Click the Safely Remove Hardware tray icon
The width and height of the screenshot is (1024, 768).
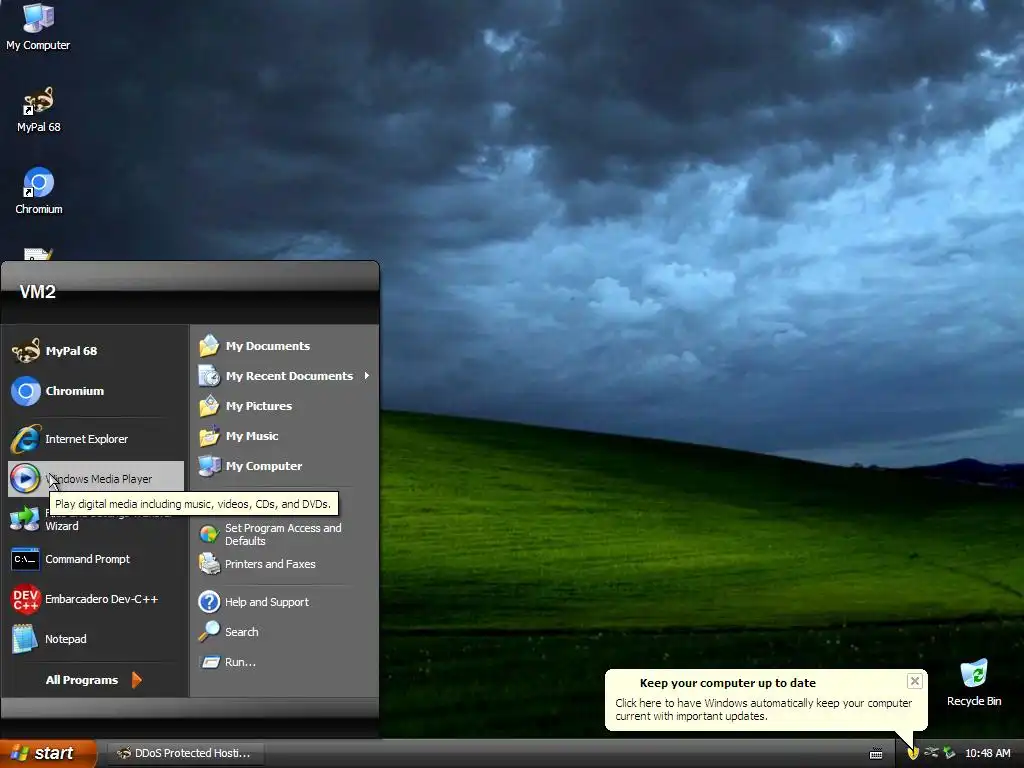click(x=949, y=753)
